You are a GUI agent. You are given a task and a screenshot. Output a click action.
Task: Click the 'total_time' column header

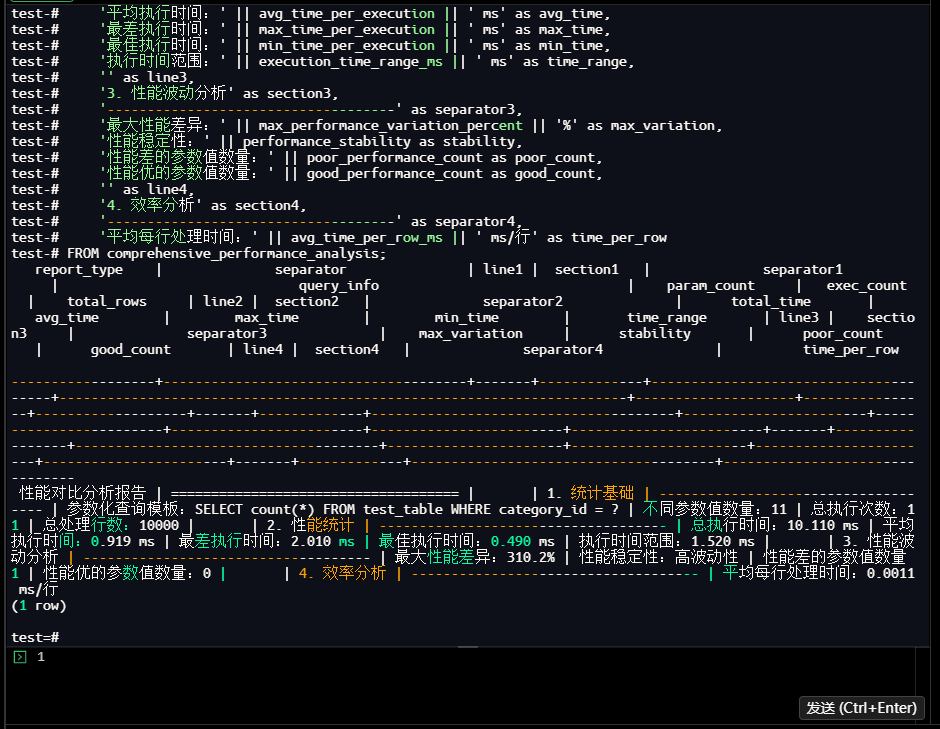click(x=771, y=302)
